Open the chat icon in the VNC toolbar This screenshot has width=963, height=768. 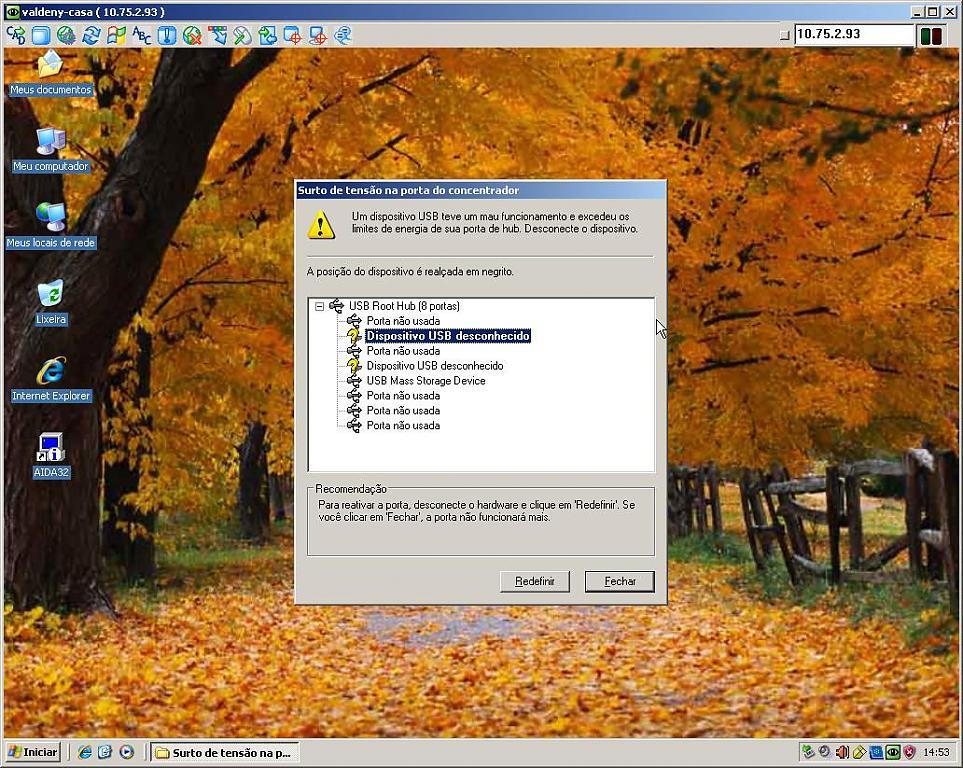pos(343,35)
